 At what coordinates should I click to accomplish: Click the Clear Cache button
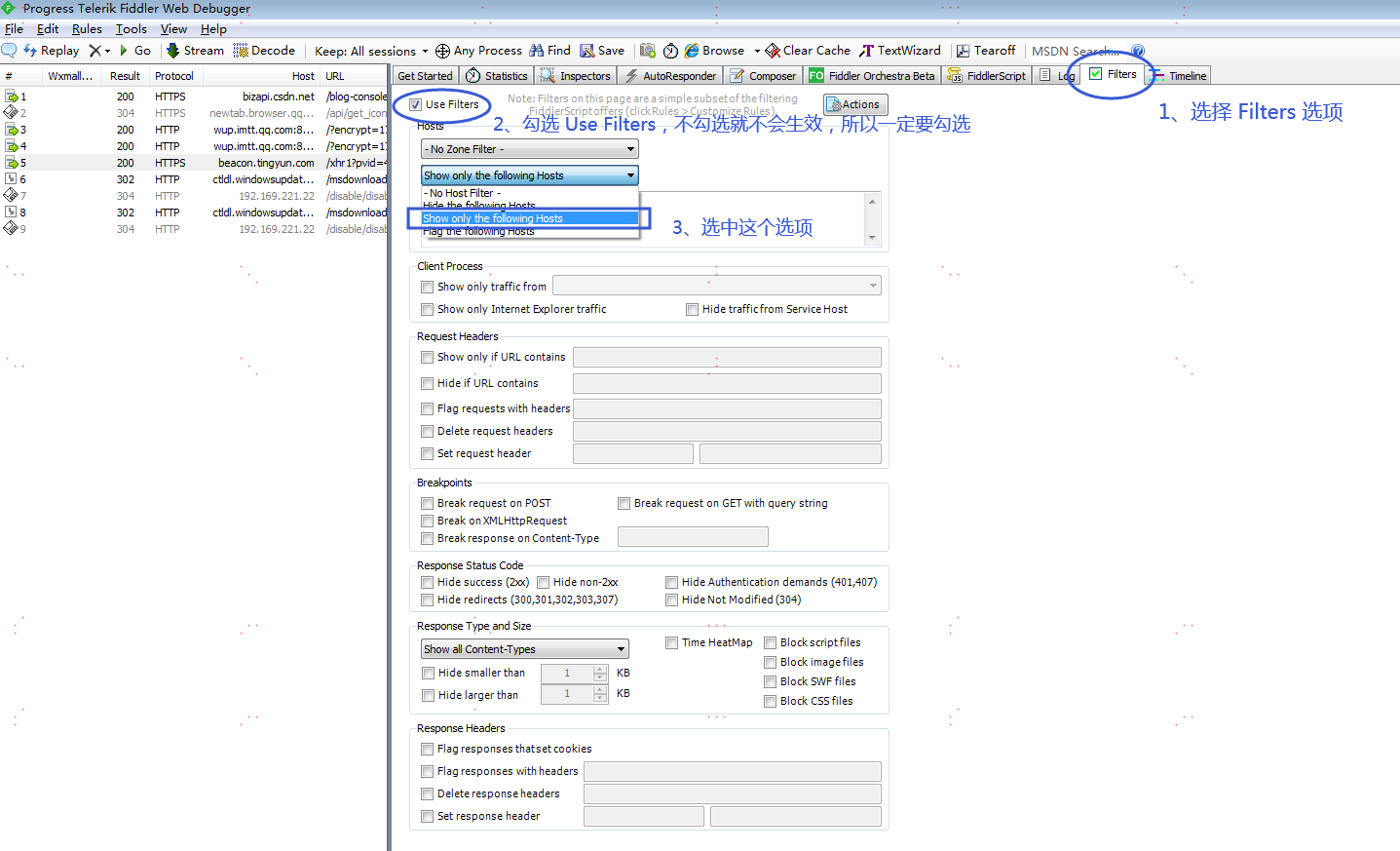(x=808, y=50)
